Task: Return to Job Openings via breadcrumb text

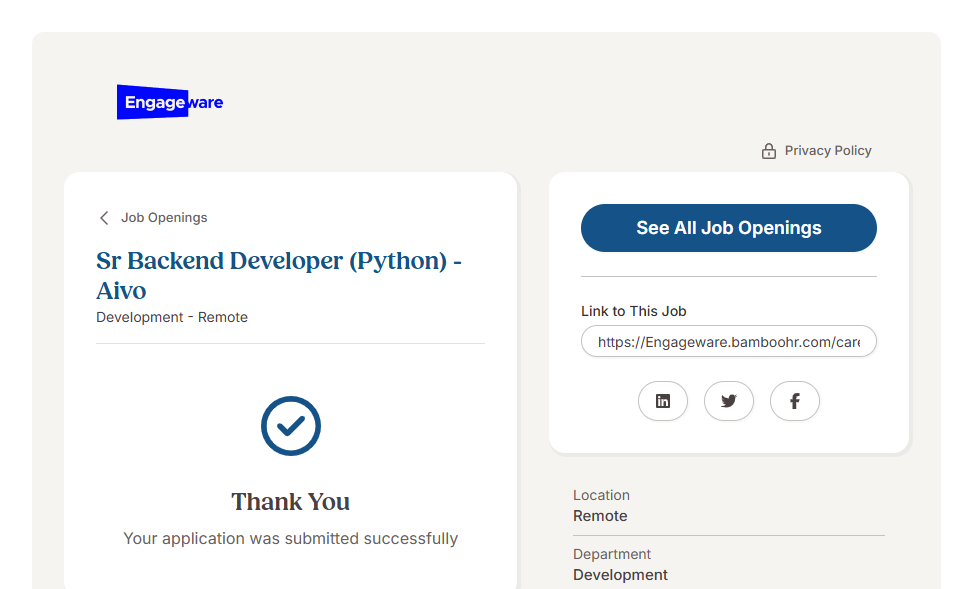Action: coord(164,218)
